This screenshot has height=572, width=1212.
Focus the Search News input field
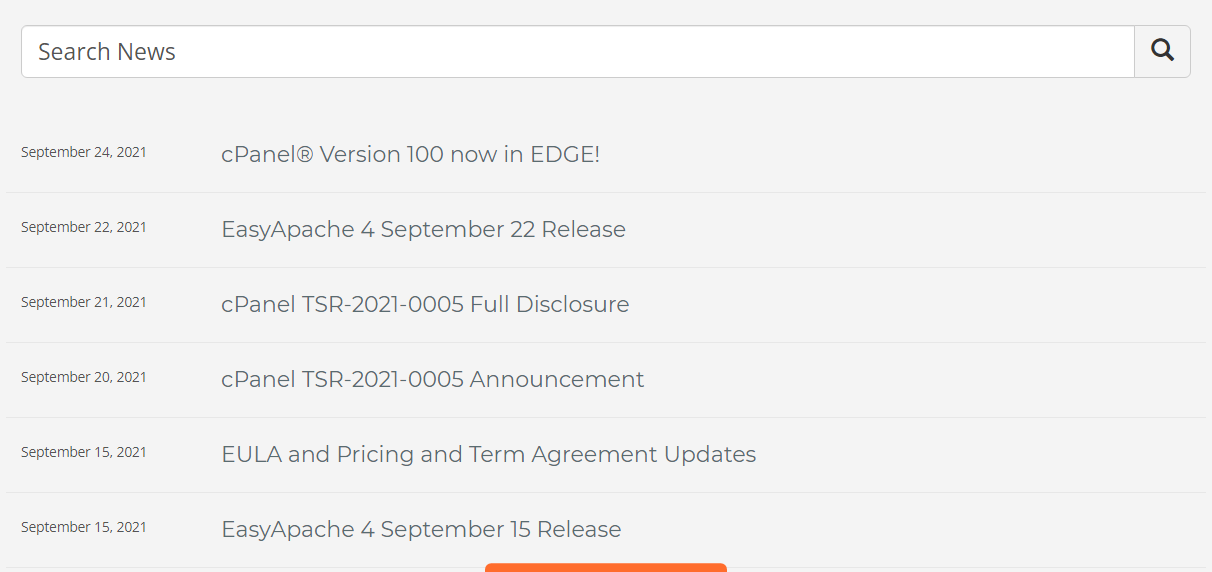pos(578,51)
